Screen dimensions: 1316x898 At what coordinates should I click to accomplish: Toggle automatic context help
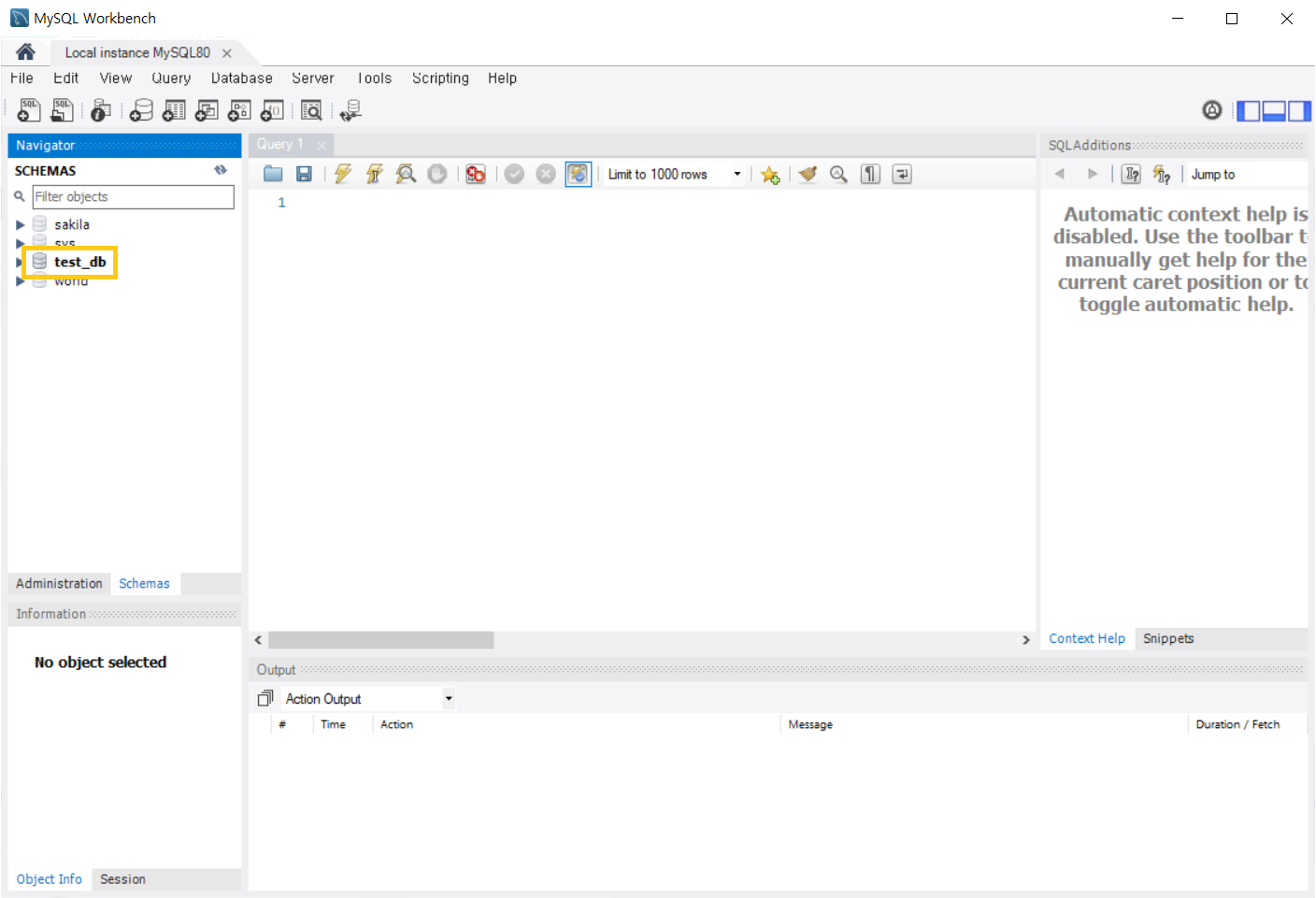click(x=1162, y=174)
